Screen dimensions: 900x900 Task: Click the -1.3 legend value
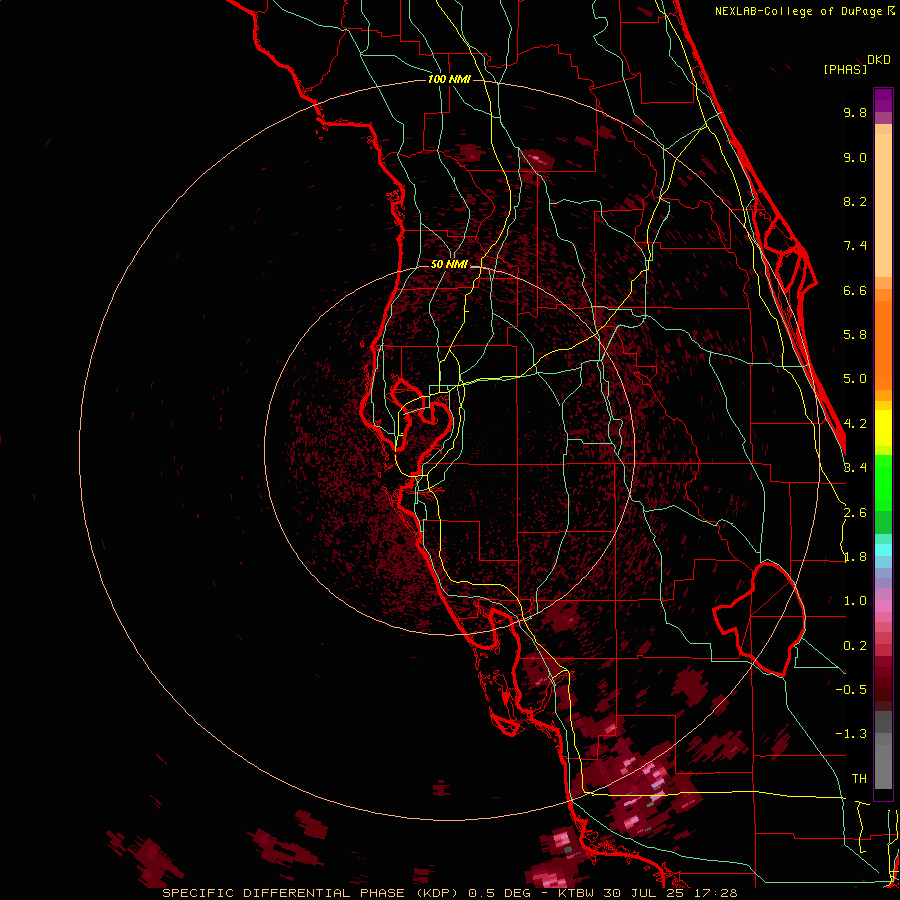point(851,734)
